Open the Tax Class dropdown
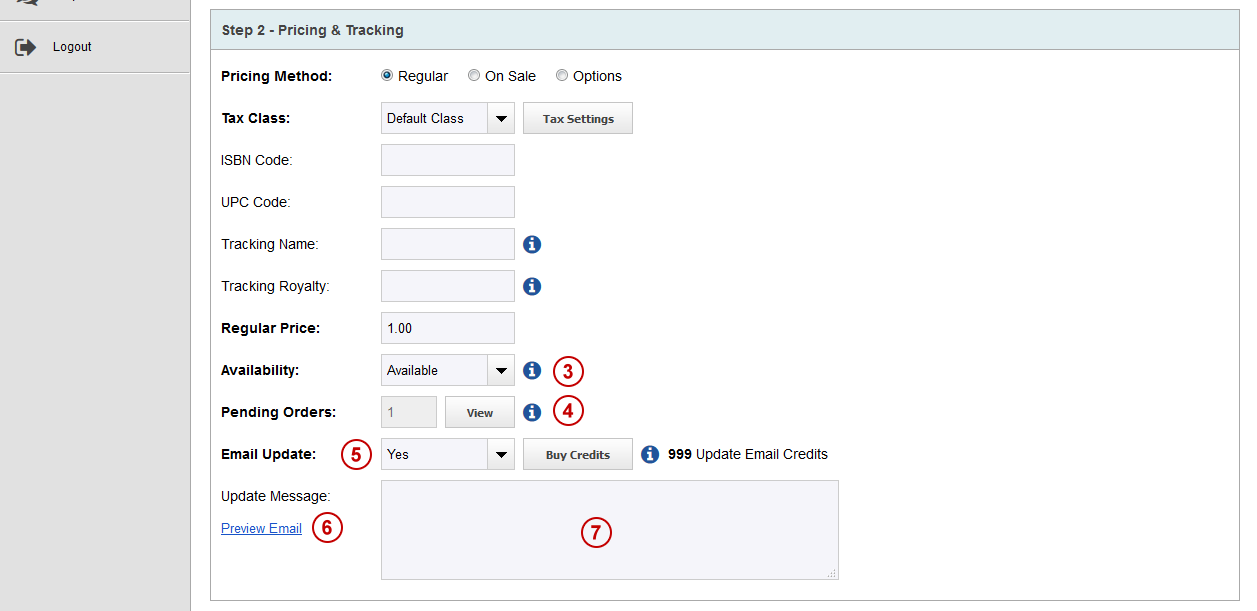This screenshot has height=611, width=1257. click(x=448, y=118)
